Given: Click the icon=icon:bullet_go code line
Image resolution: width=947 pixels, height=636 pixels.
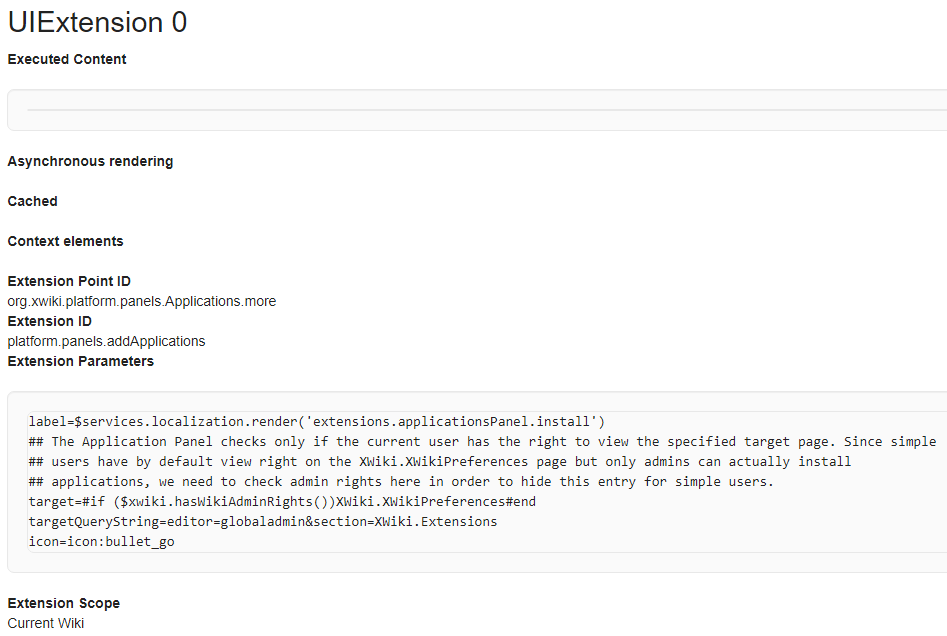Looking at the screenshot, I should (101, 541).
